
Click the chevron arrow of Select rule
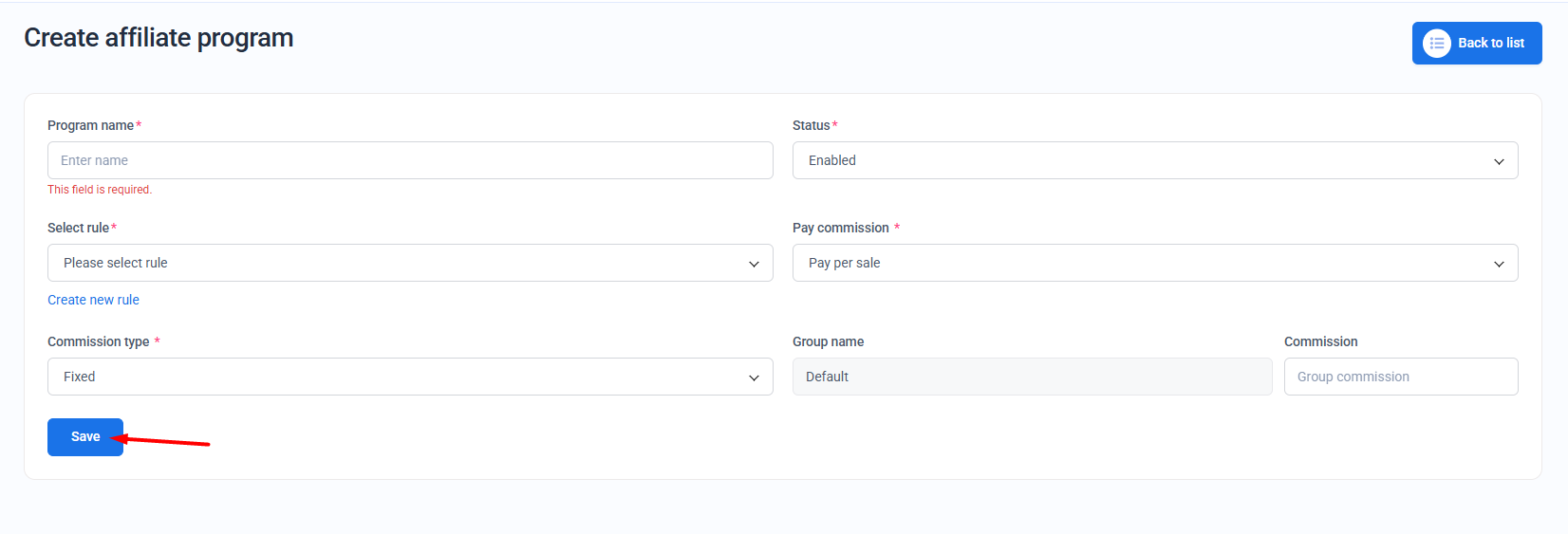[x=754, y=264]
